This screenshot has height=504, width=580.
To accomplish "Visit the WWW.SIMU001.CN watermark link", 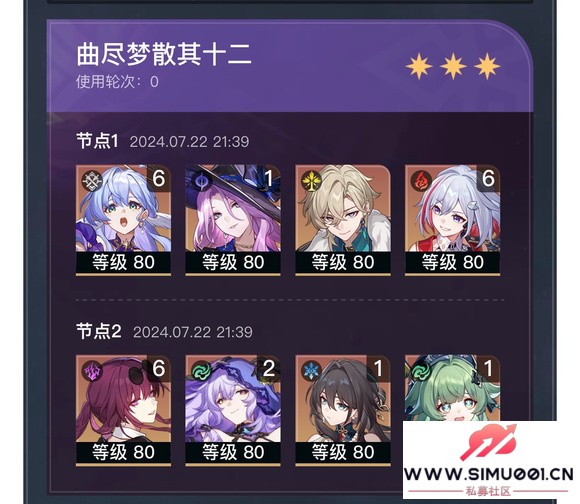I will 489,474.
